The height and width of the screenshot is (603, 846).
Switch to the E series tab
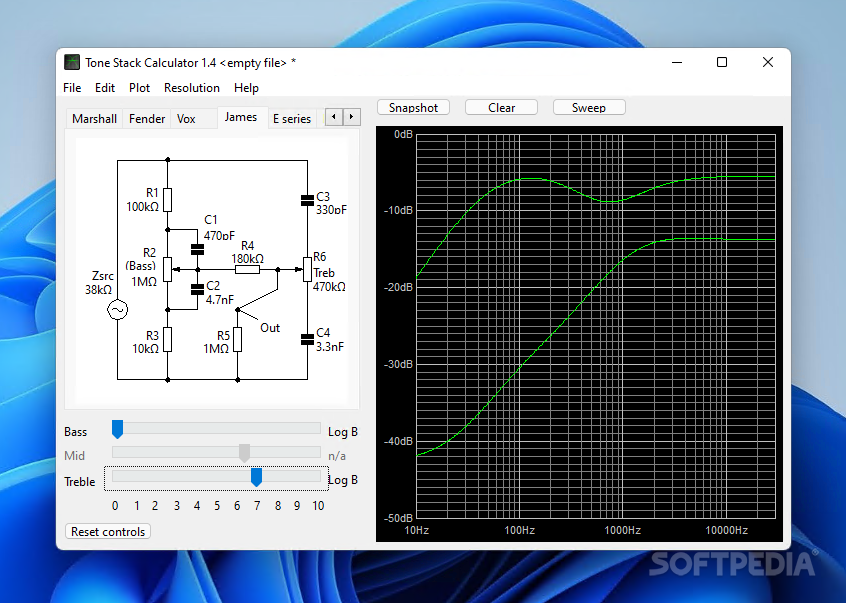click(292, 119)
